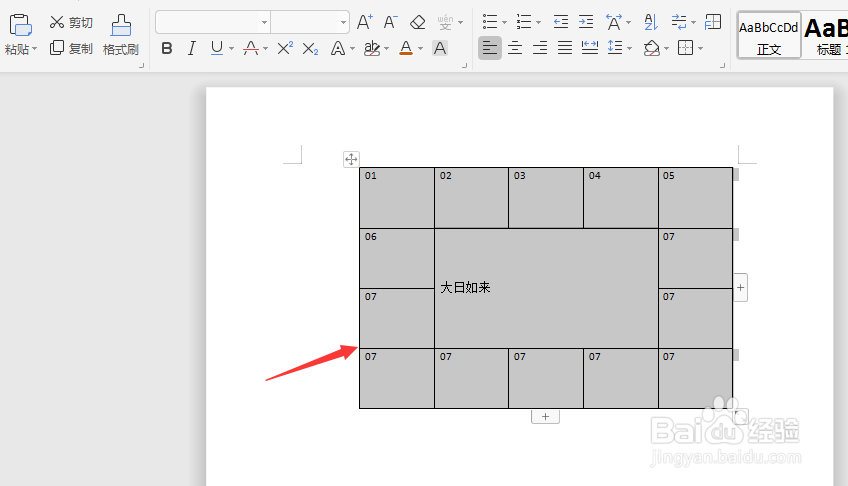Click the increase indent icon
Viewport: 848px width, 486px height.
click(x=586, y=22)
